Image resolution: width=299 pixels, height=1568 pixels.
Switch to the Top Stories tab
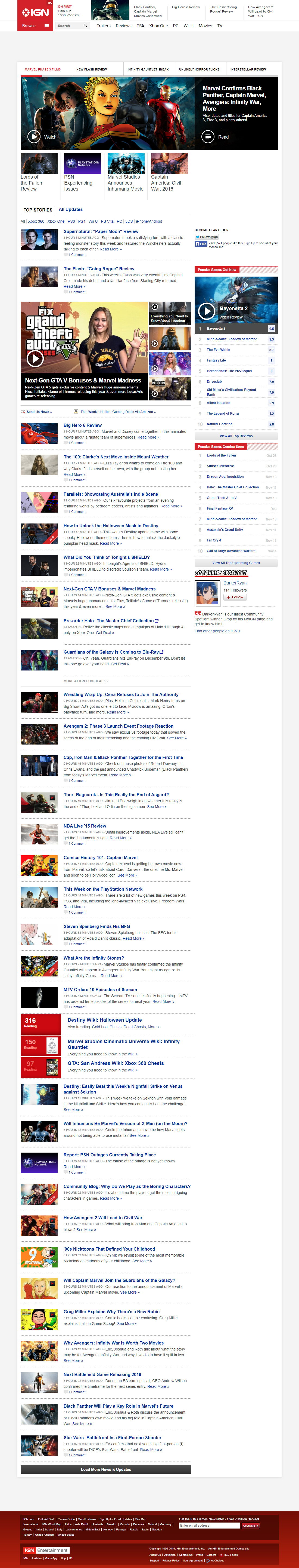point(38,210)
